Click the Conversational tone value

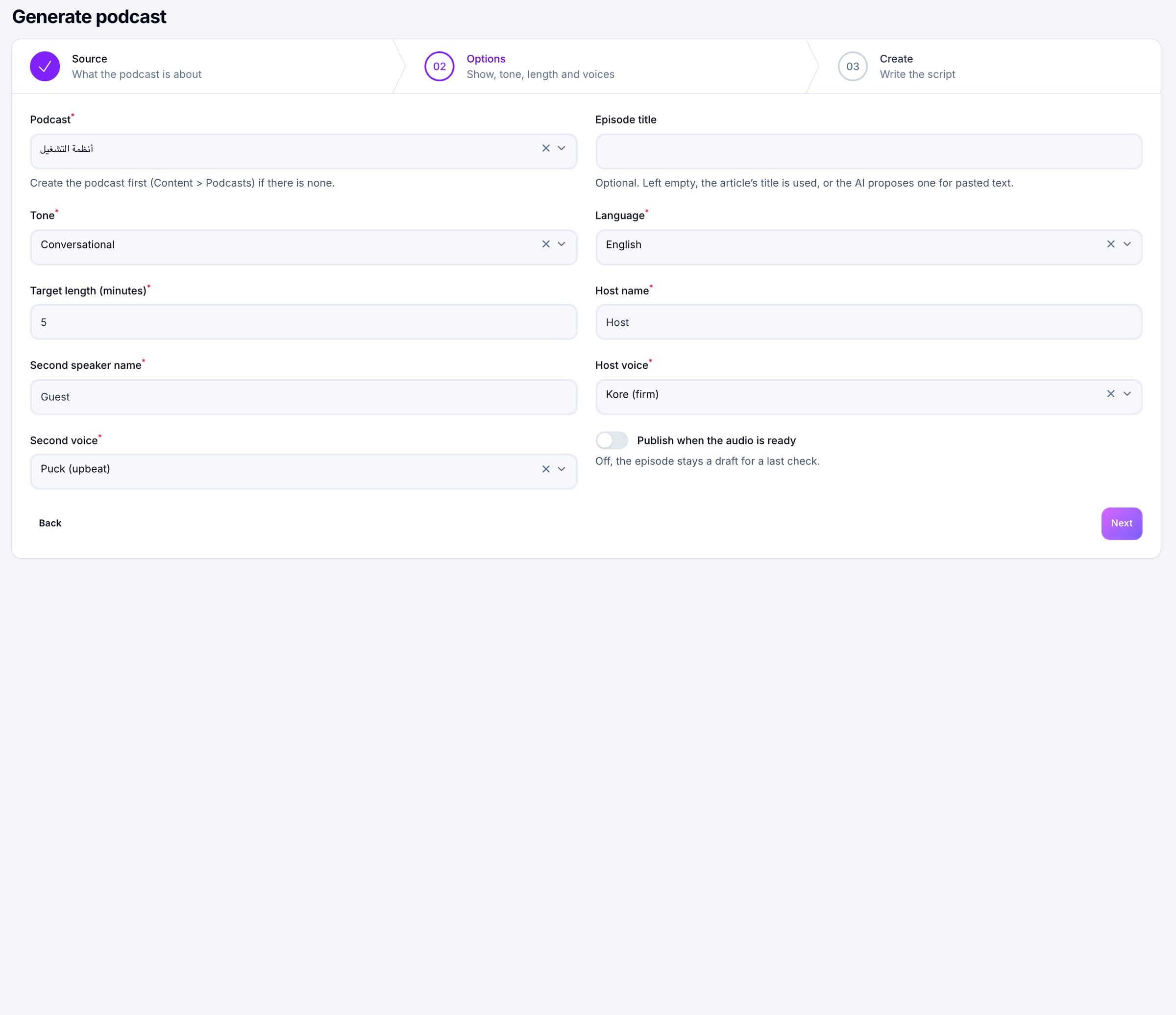coord(77,244)
